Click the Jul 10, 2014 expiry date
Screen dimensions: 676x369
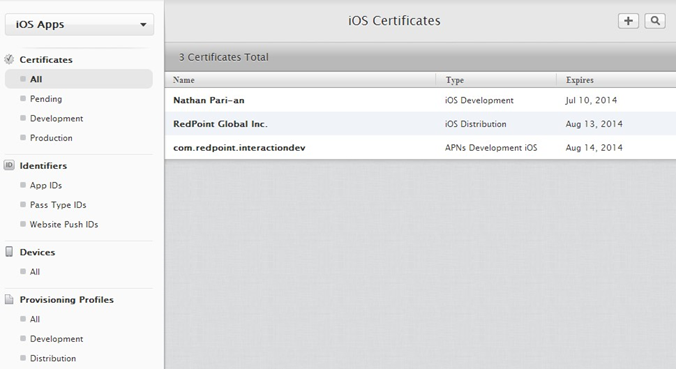(x=591, y=100)
